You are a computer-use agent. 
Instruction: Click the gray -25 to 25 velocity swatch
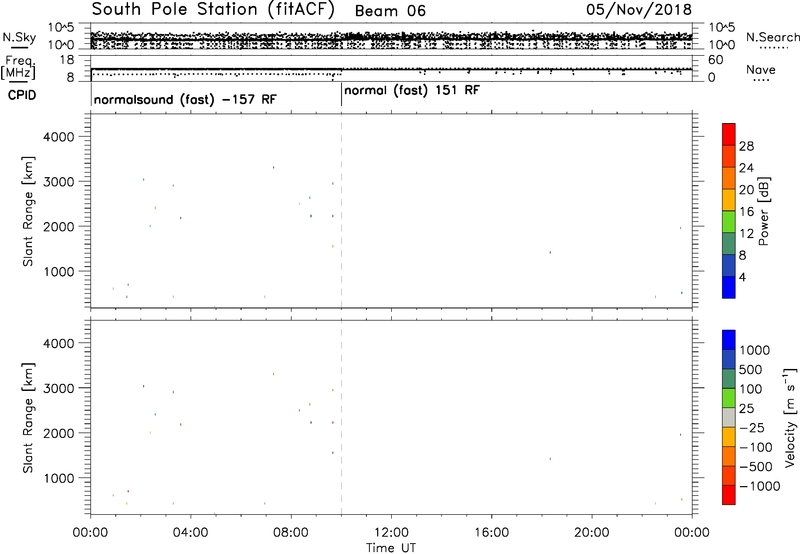729,418
